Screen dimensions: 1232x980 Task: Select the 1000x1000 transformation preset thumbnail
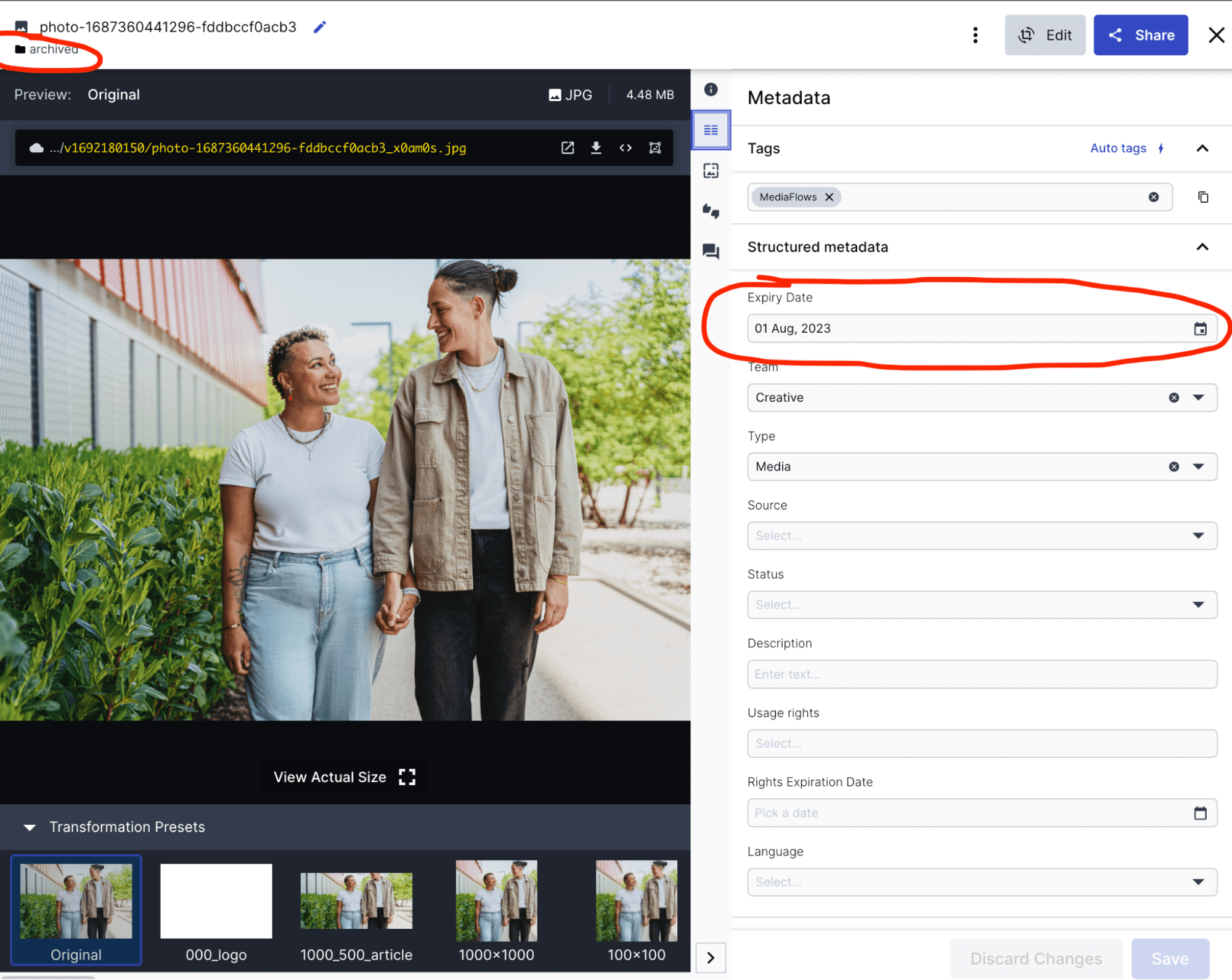[x=496, y=902]
